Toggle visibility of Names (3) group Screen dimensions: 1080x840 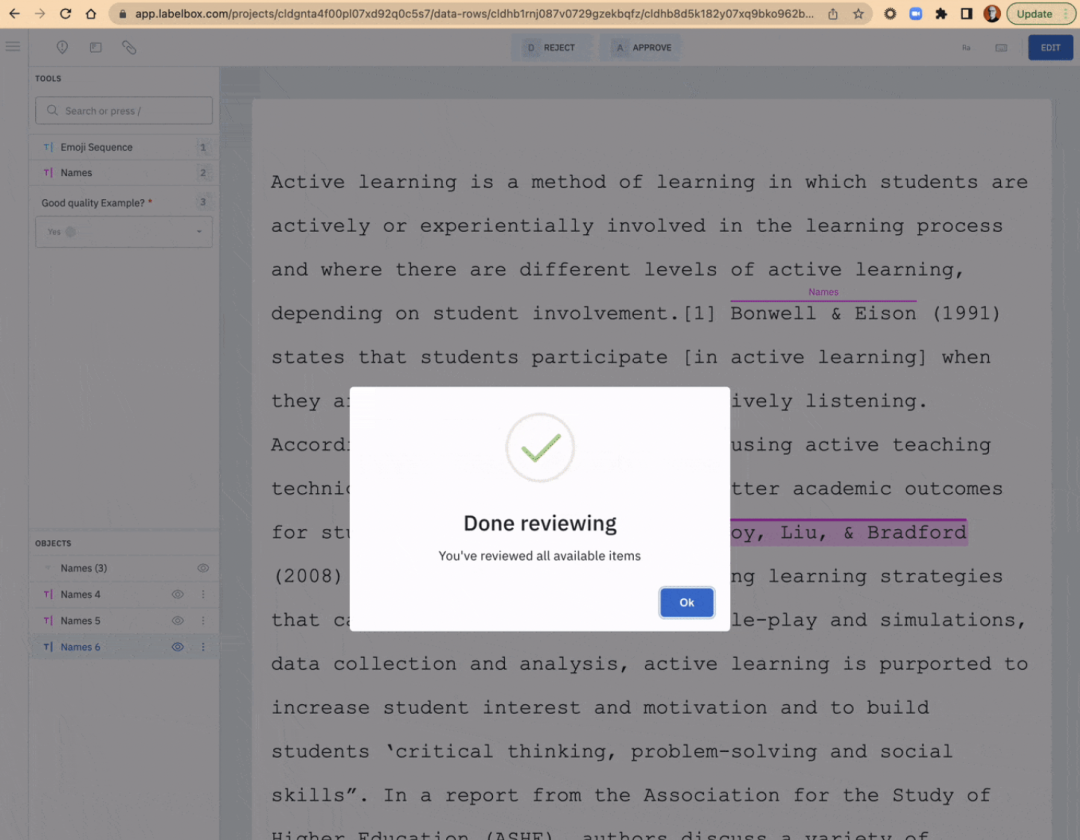tap(203, 568)
